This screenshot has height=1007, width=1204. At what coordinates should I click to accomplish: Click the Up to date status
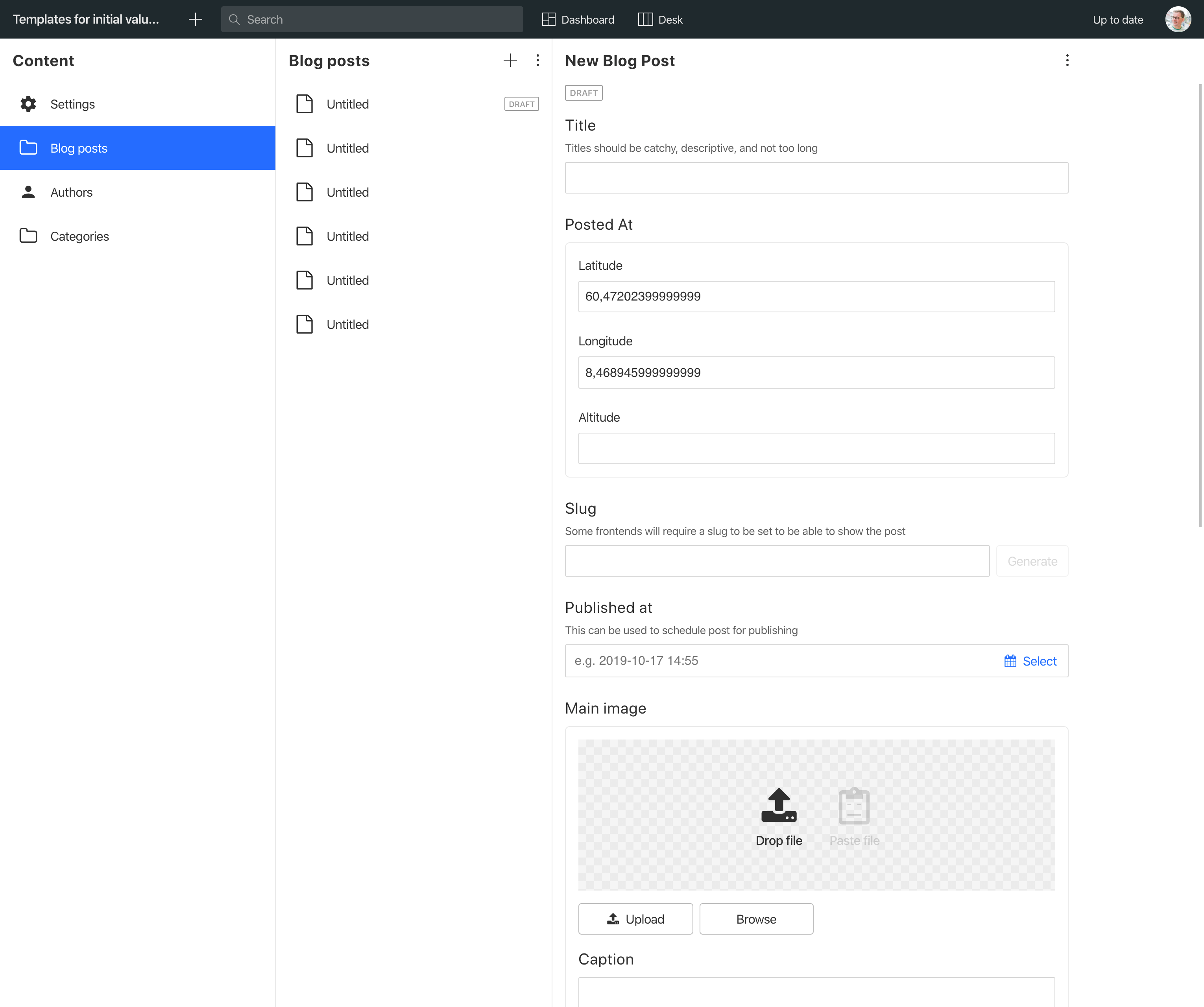click(1117, 20)
